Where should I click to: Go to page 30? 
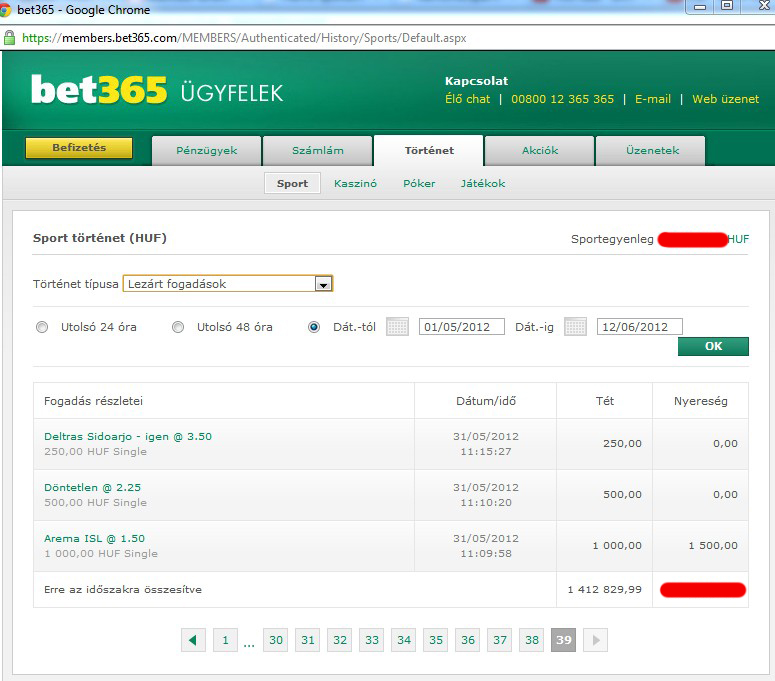click(x=276, y=640)
